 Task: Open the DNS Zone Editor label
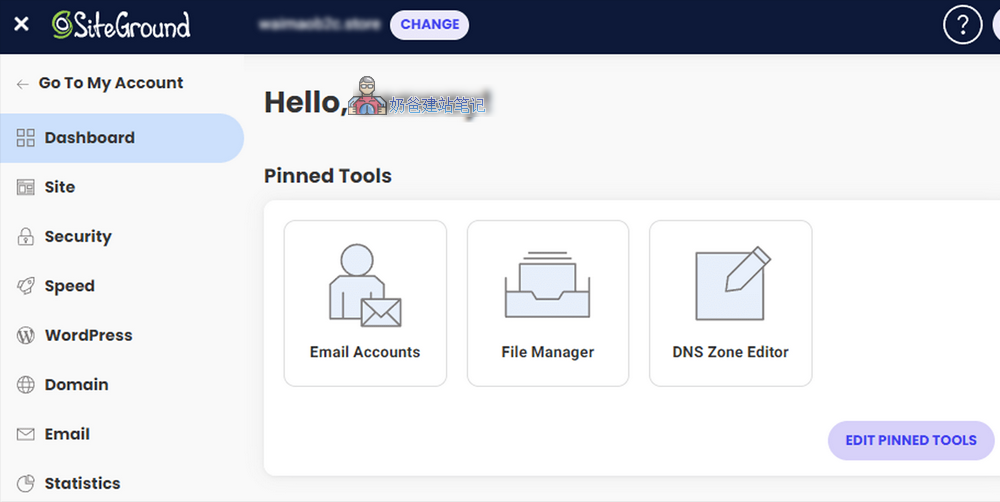tap(730, 352)
